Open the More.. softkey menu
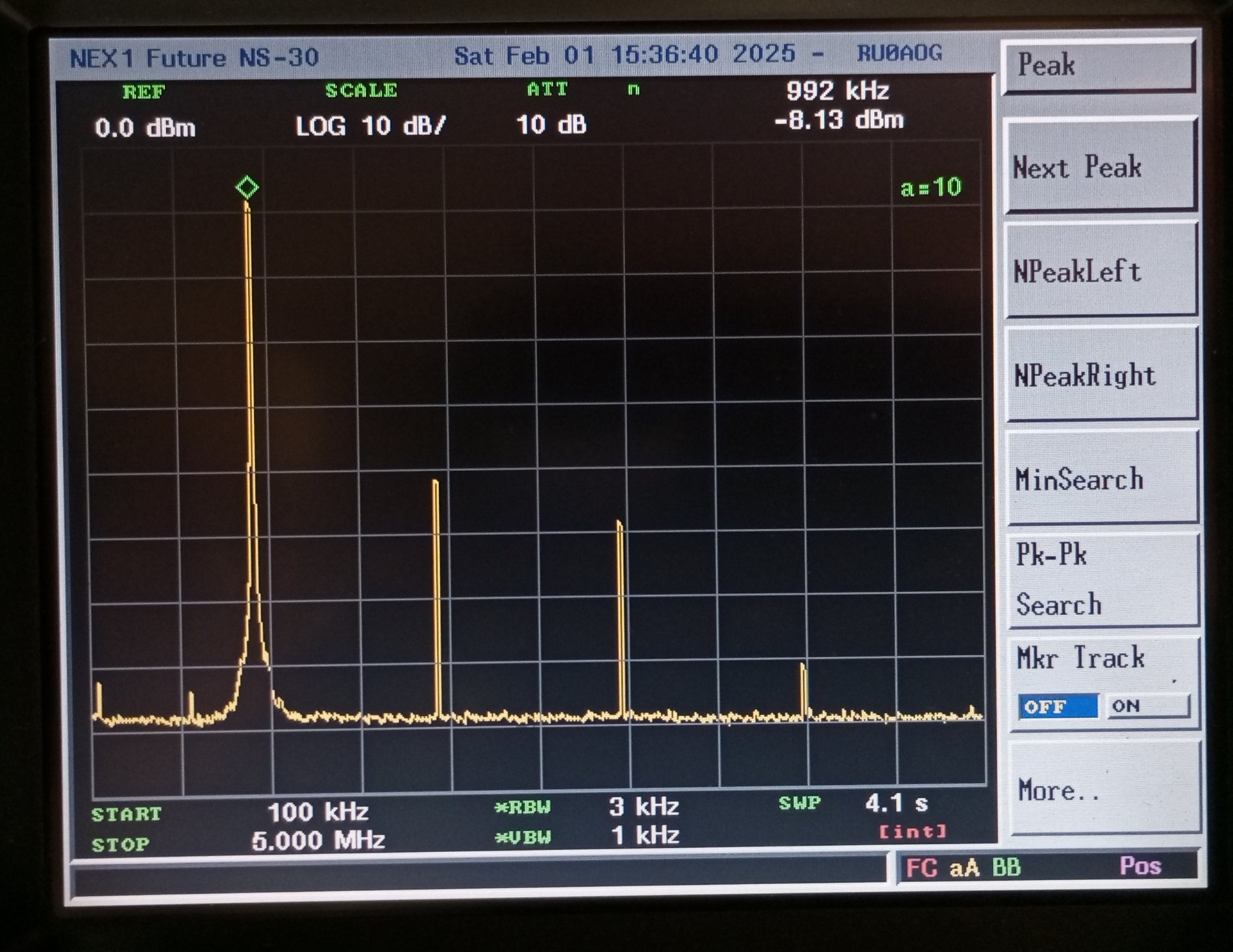This screenshot has height=952, width=1233. 1103,790
